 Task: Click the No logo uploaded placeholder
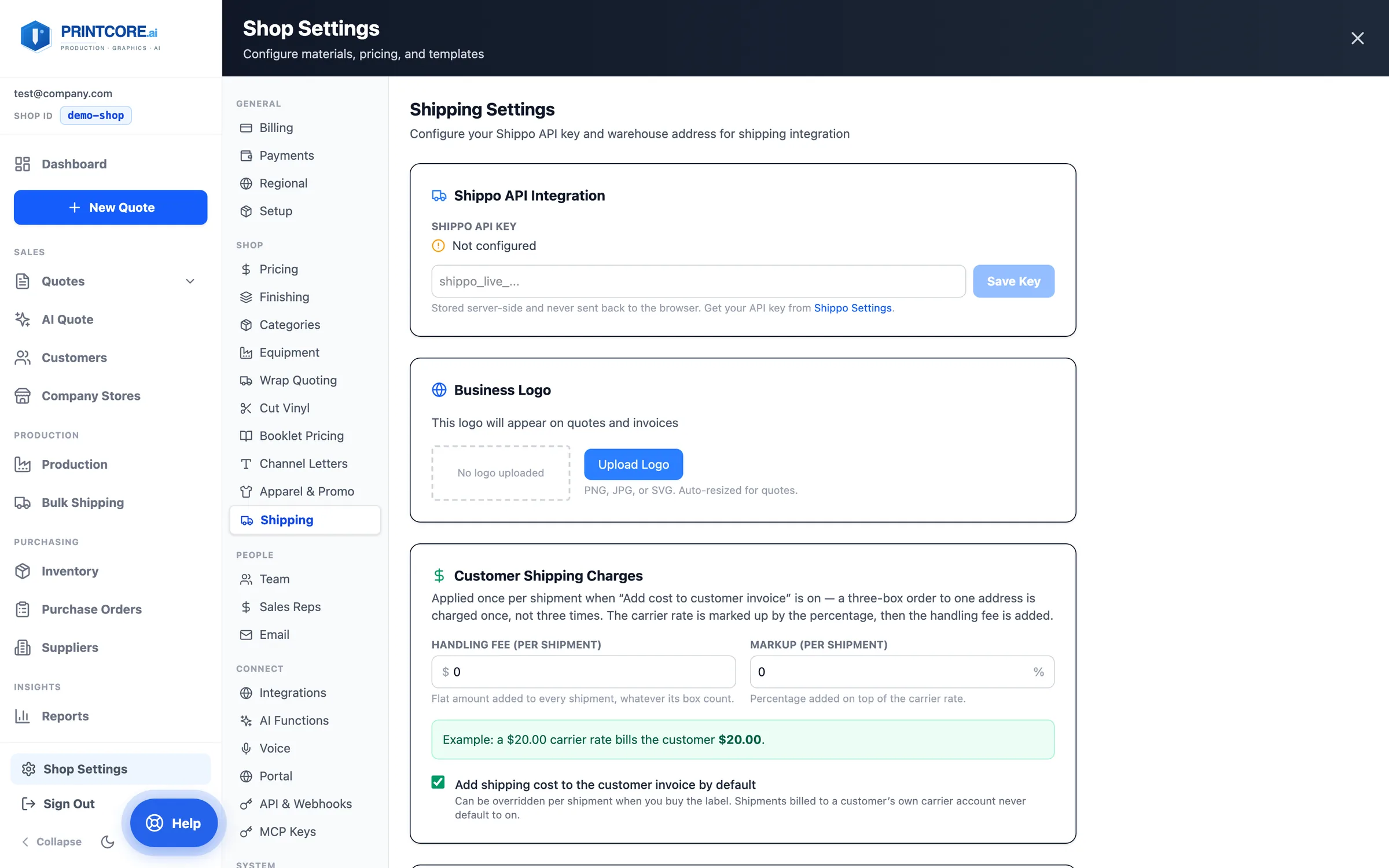coord(501,473)
